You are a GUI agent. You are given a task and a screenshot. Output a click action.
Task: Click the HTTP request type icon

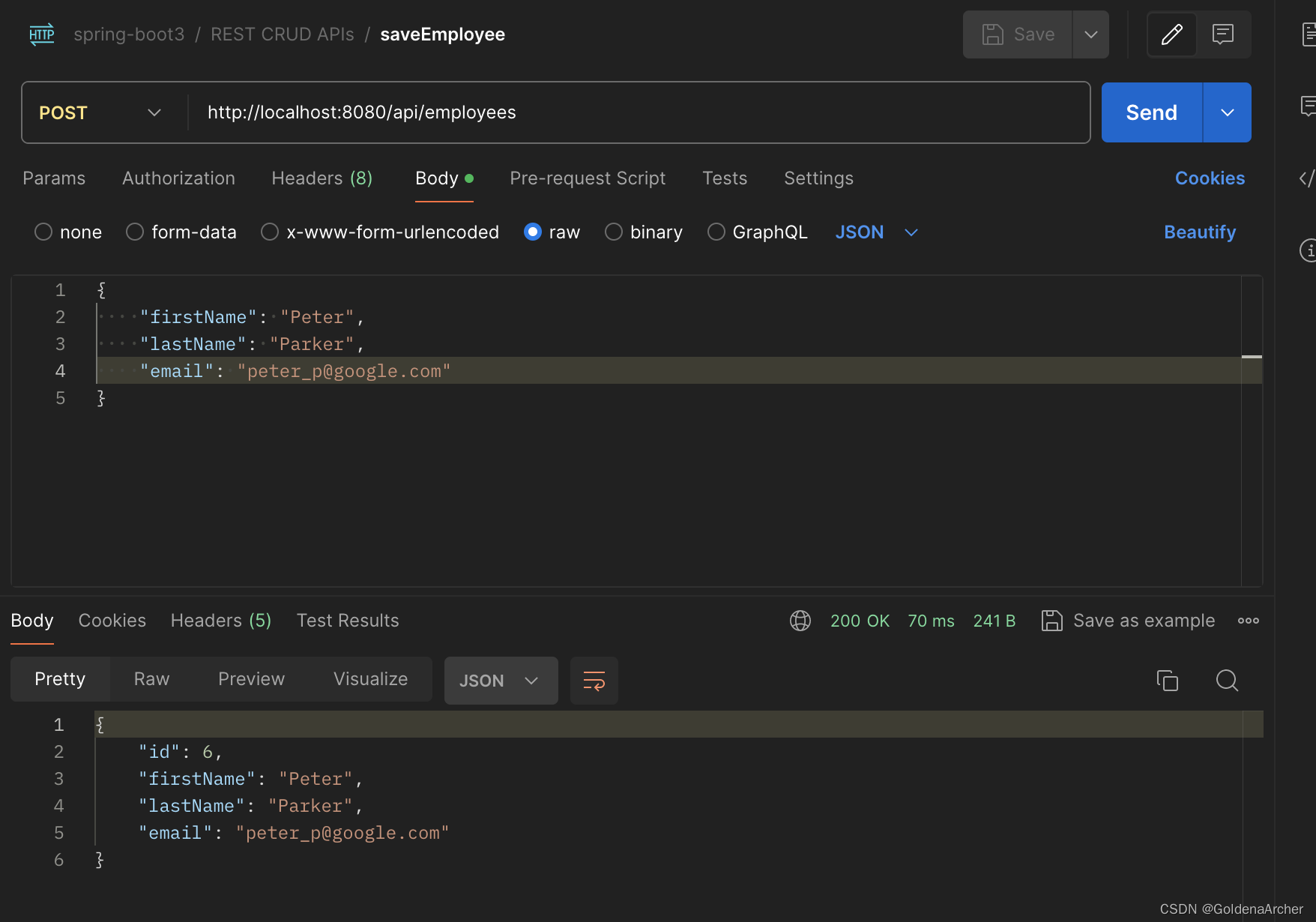click(x=42, y=34)
